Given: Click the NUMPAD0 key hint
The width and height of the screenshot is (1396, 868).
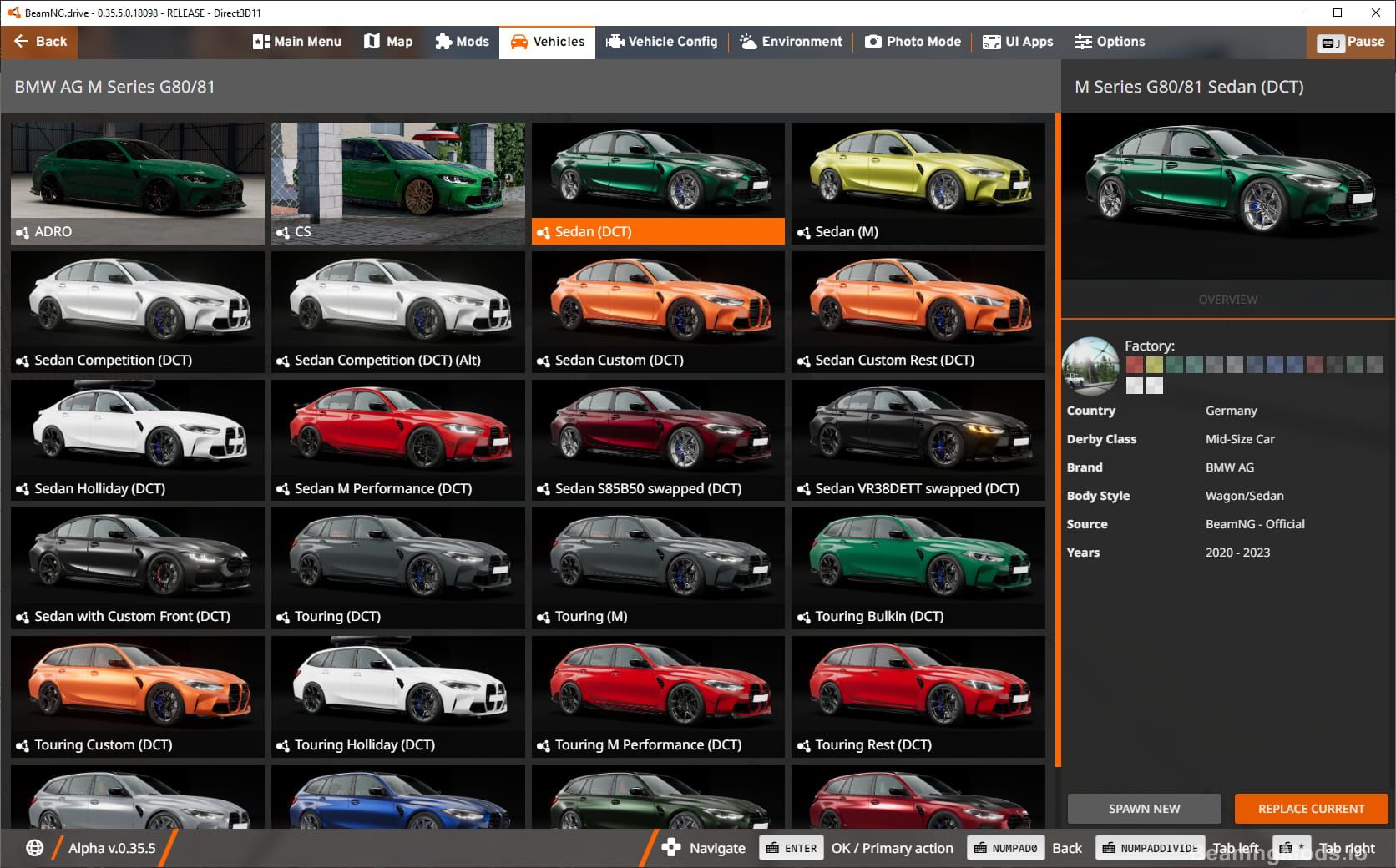Looking at the screenshot, I should [1006, 848].
